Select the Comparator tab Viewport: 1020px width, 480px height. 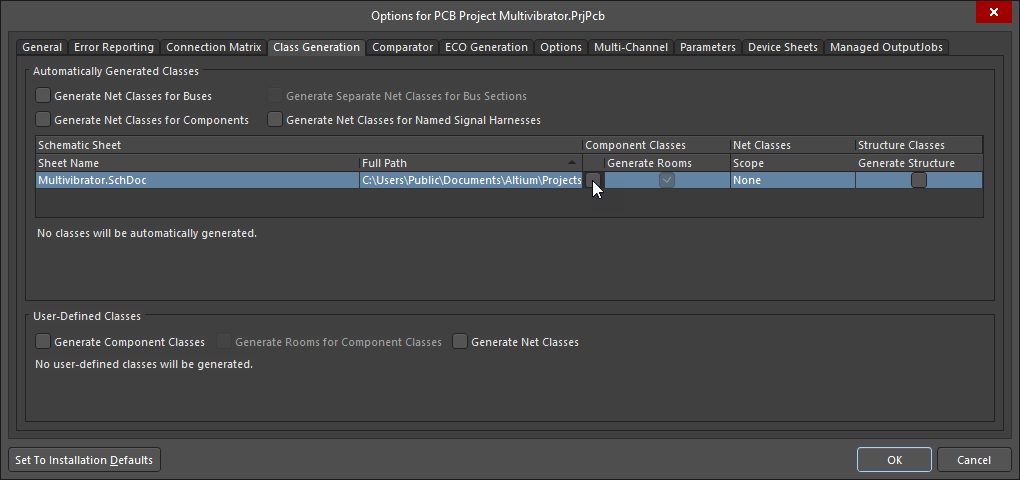[402, 47]
